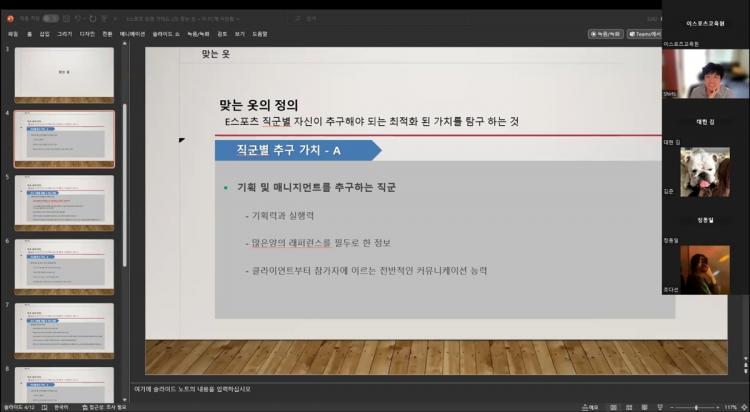Screen dimensions: 750x412
Task: Select slide 3 thumbnail titled 맞는 옷
Action: (64, 74)
